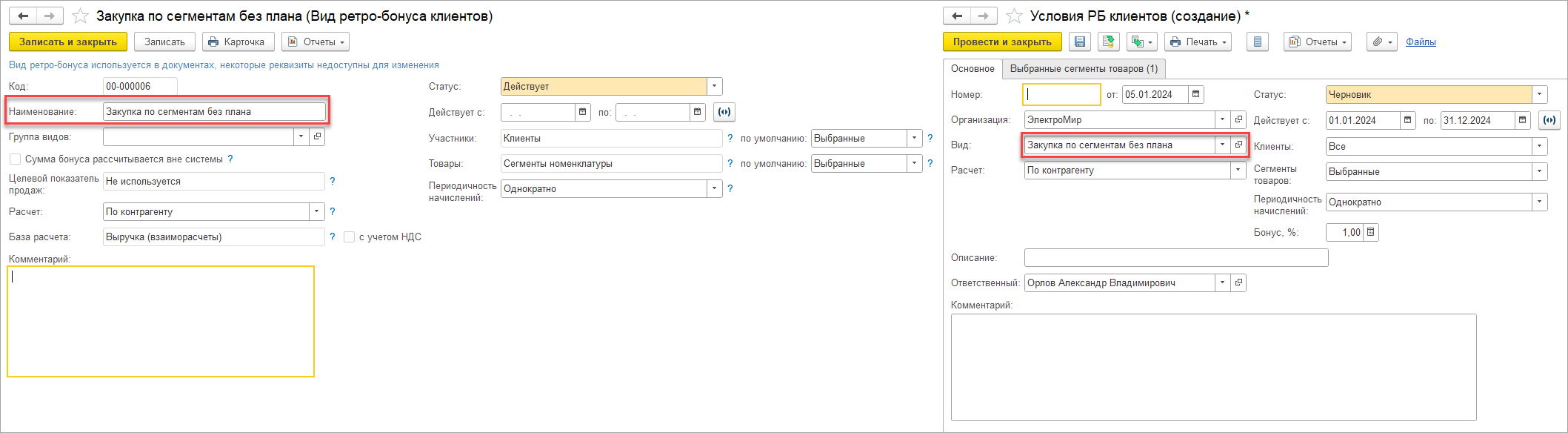Click the open-form icon next to Организация ЭлектроМир
Viewport: 1568px width, 433px height.
[x=1238, y=120]
